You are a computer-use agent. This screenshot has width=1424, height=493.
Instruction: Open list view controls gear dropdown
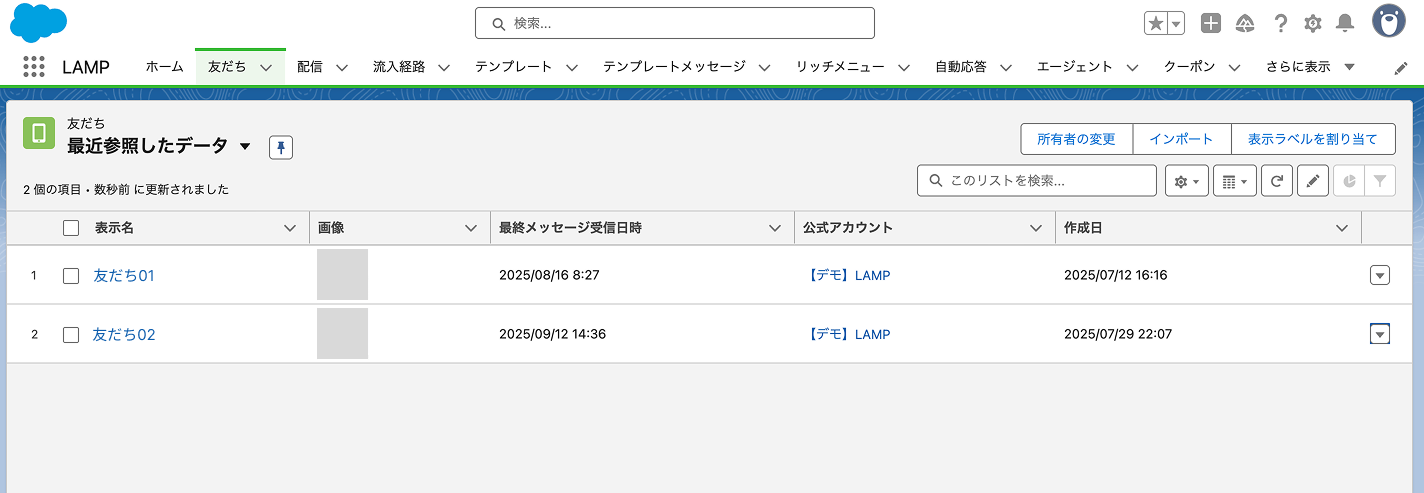point(1187,181)
